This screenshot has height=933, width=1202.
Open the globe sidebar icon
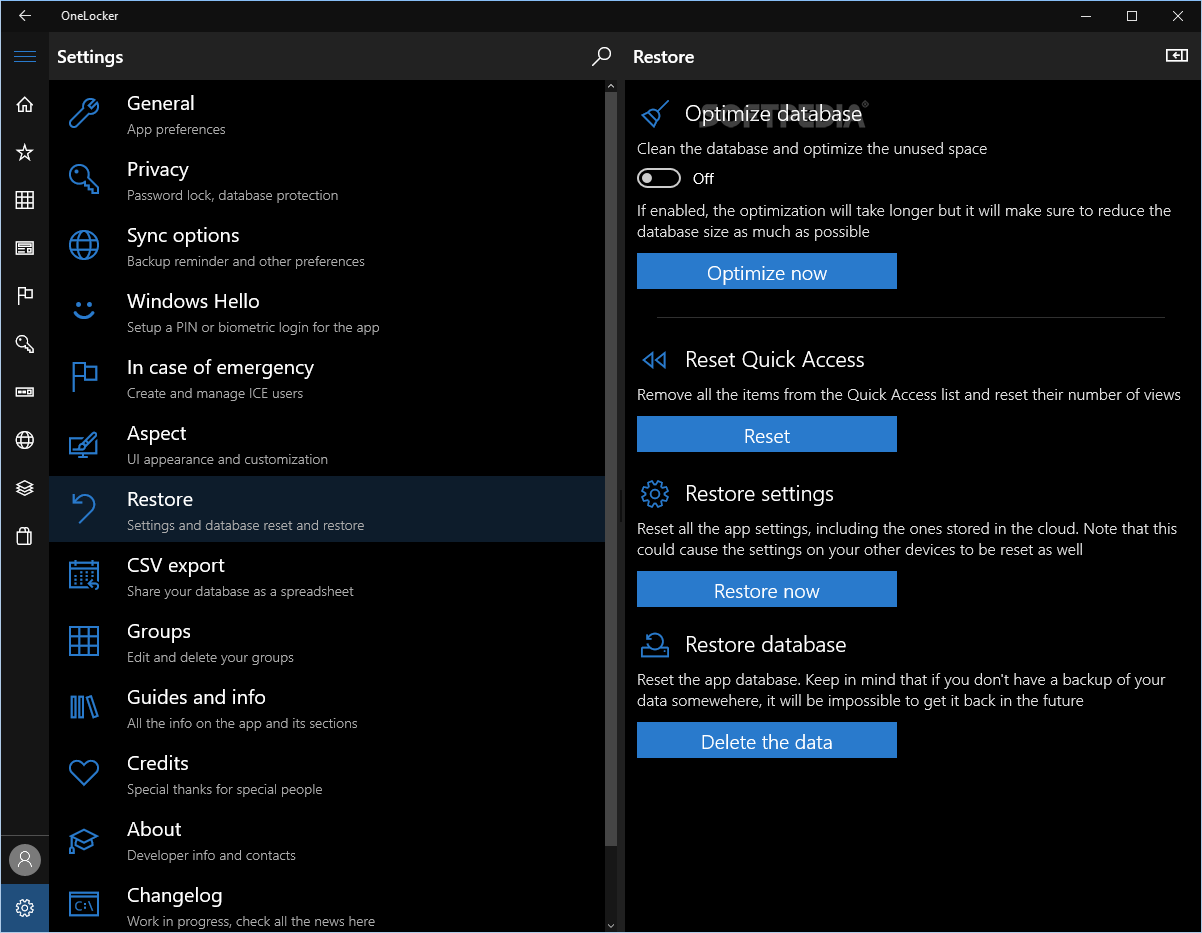coord(25,440)
